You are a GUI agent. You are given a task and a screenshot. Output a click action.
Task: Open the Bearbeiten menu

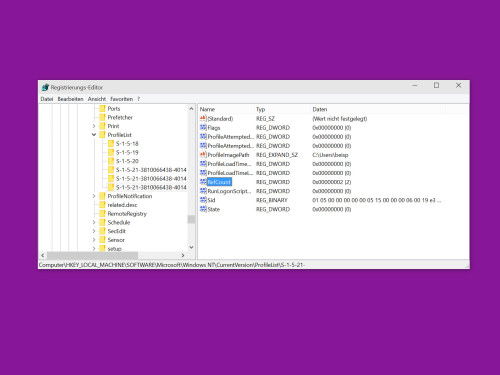click(70, 99)
